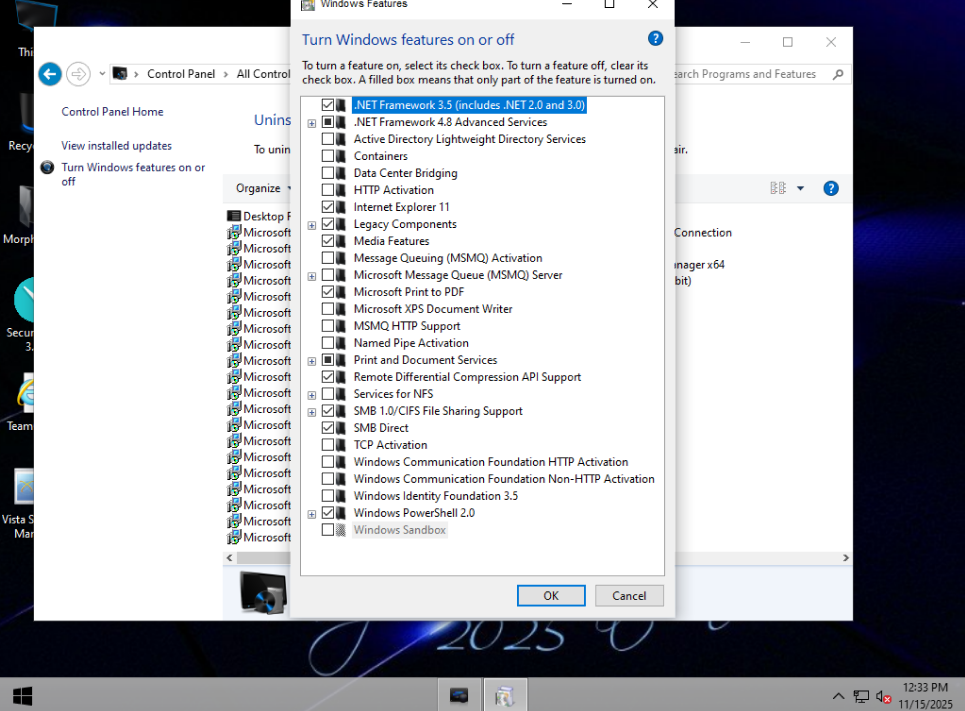Open the Control Panel help icon
965x711 pixels.
pos(831,188)
